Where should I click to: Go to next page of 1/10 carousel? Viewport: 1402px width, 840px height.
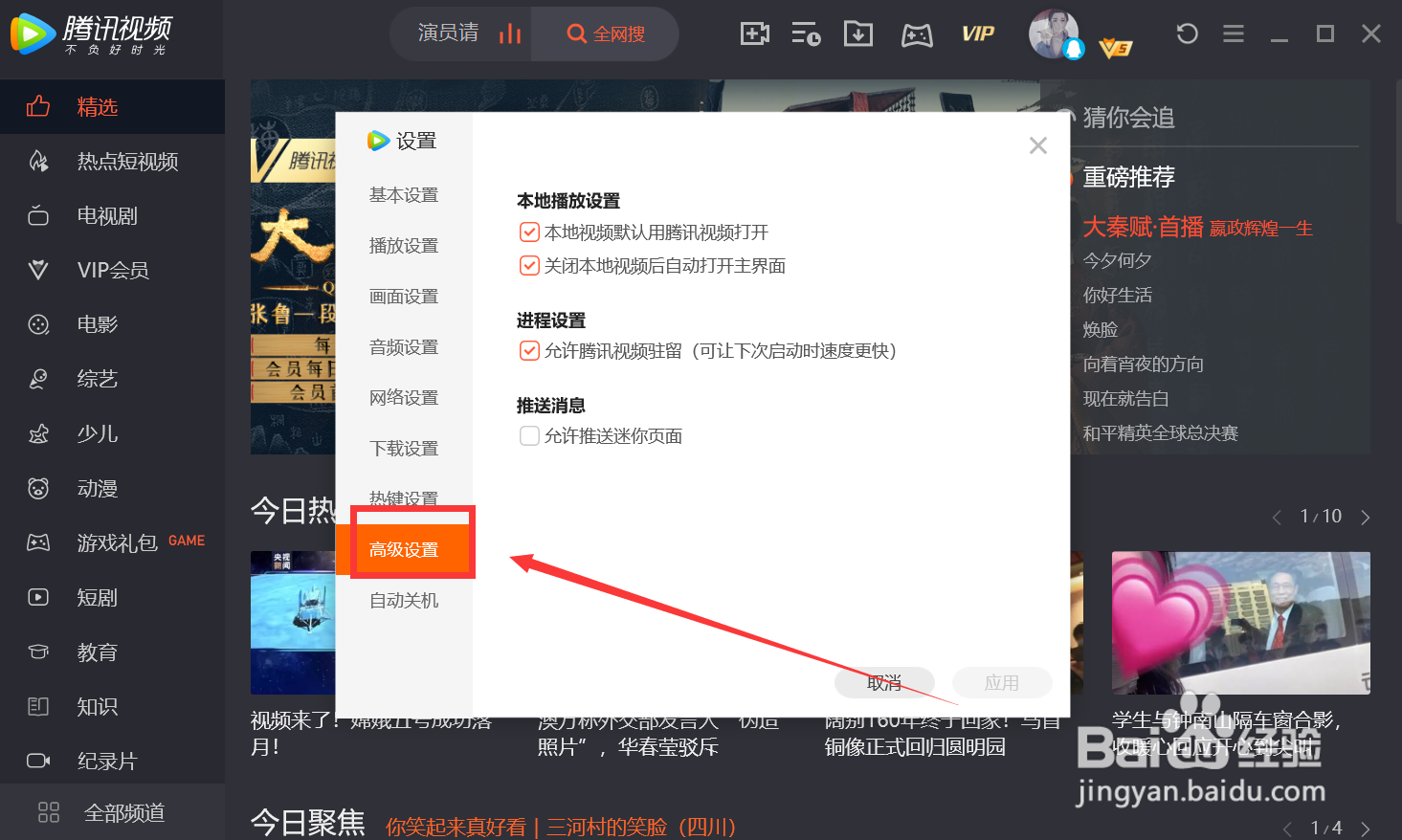pyautogui.click(x=1365, y=517)
